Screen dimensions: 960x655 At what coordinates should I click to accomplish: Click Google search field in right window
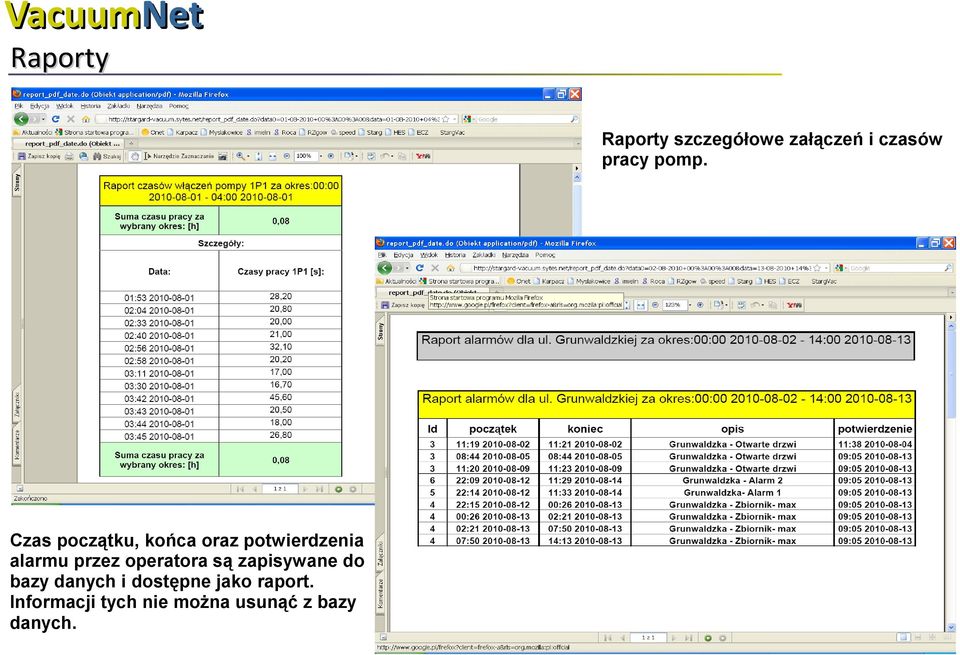pos(896,268)
